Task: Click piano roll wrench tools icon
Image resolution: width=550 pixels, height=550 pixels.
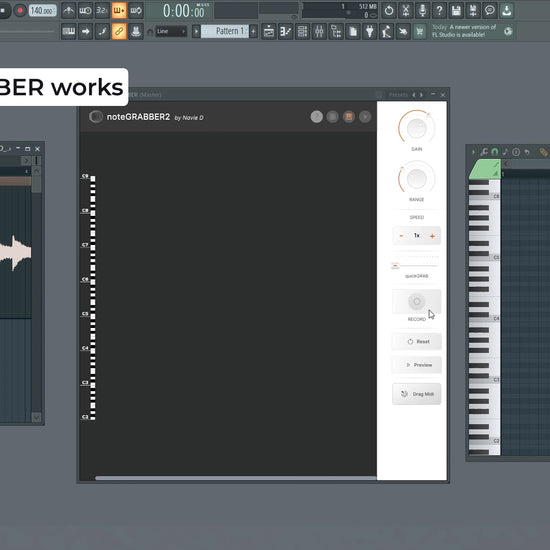Action: coord(484,152)
